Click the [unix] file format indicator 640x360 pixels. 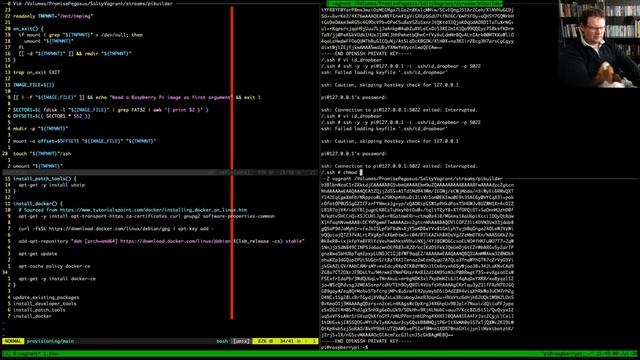(241, 341)
